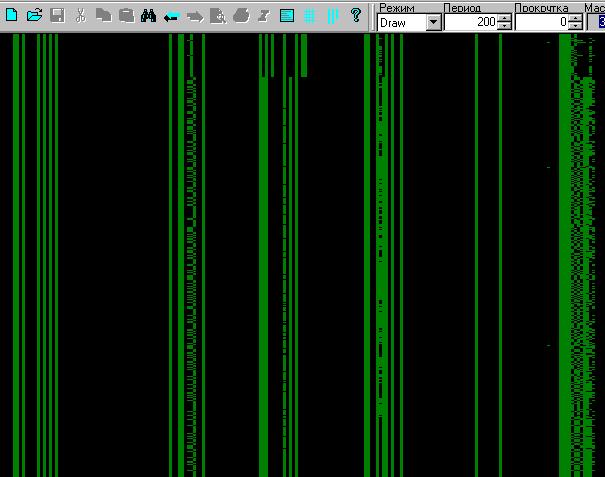Go back with the left arrow icon

tap(171, 17)
